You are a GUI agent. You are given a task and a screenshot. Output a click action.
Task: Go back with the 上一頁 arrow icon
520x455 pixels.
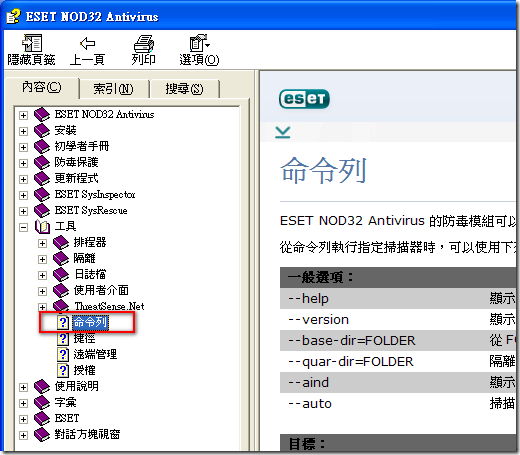point(87,43)
